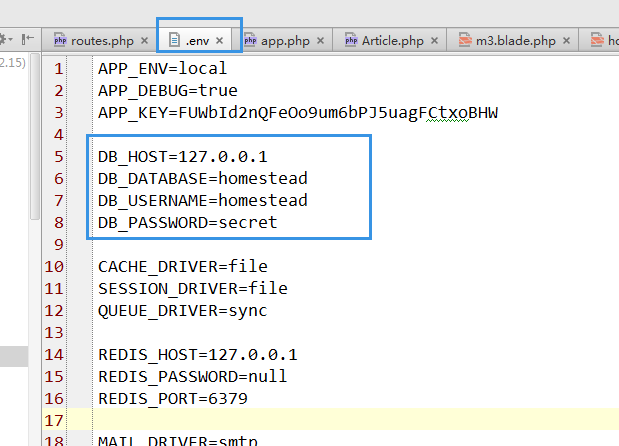Screen dimensions: 619x446
Task: Close the m3.blade.php tab
Action: pyautogui.click(x=566, y=41)
